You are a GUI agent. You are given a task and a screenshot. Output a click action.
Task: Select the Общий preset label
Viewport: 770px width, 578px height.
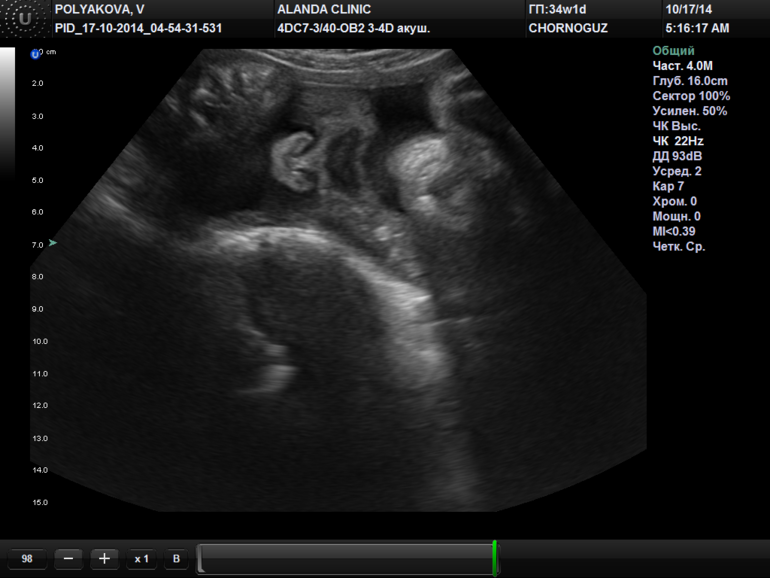[x=673, y=51]
